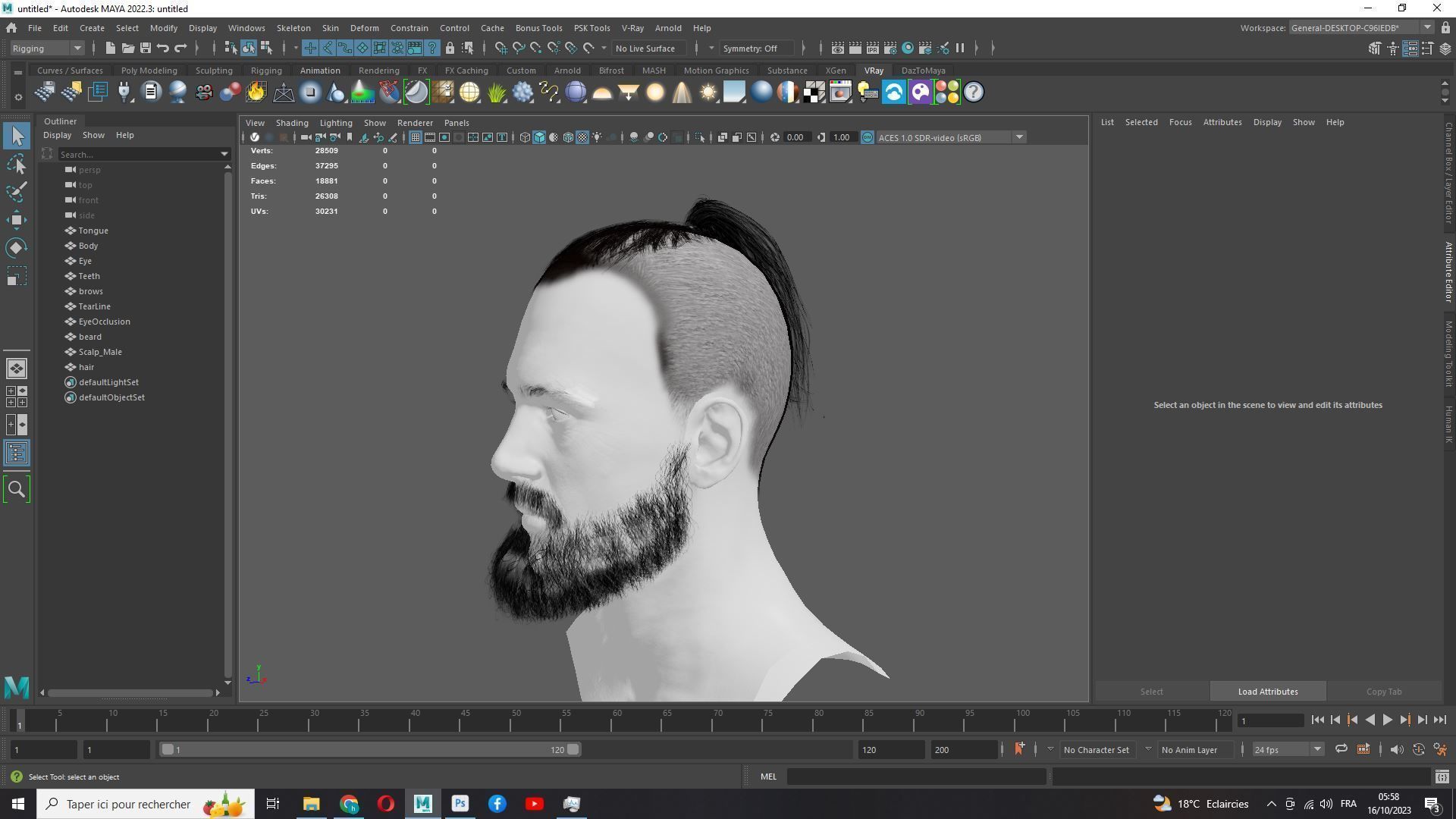
Task: Save the scene with the disk icon
Action: pos(145,48)
